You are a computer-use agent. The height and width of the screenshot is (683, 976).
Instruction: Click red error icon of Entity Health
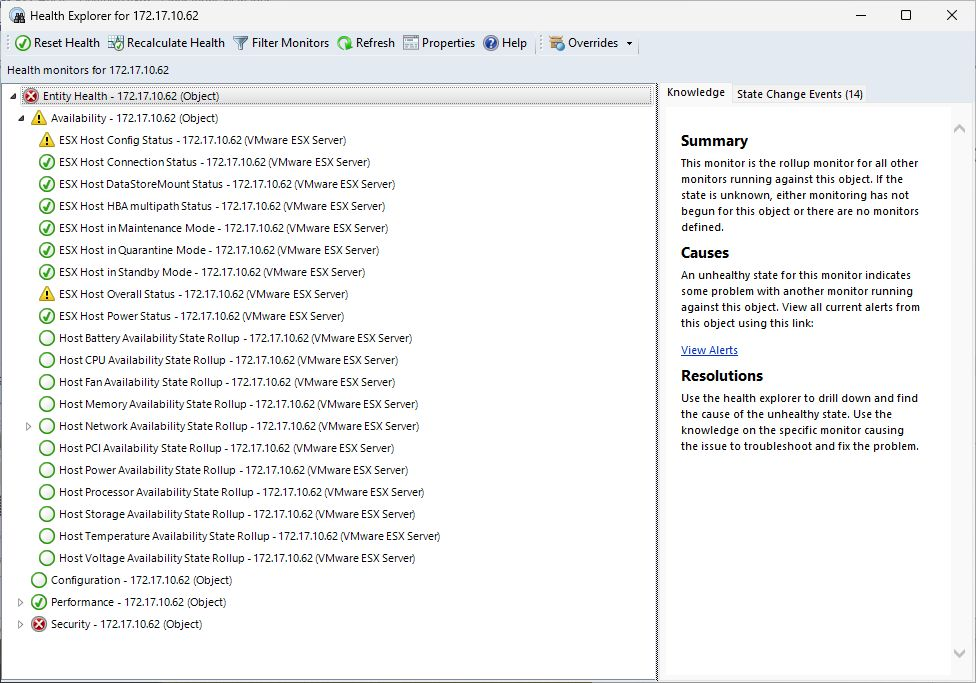coord(31,96)
